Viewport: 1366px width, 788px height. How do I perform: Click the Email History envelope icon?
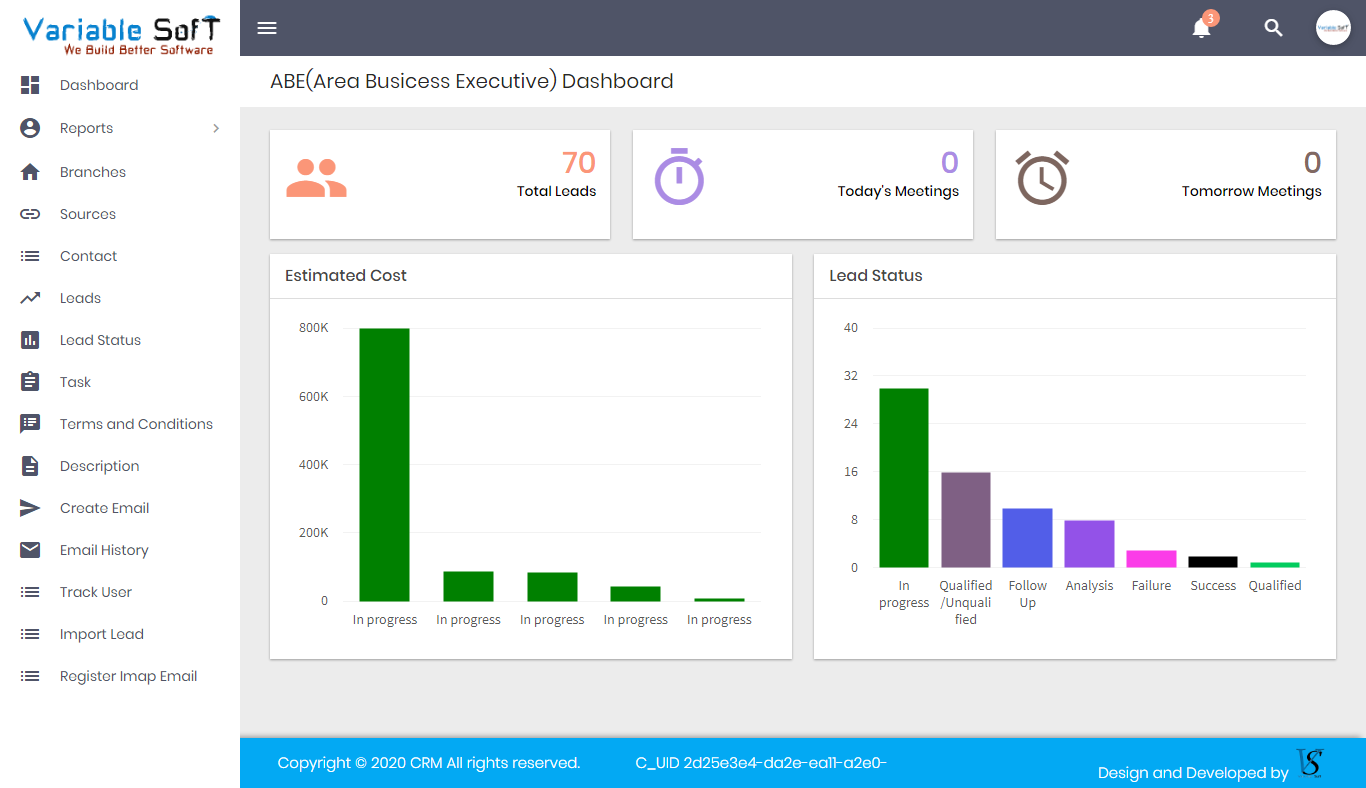(x=30, y=550)
